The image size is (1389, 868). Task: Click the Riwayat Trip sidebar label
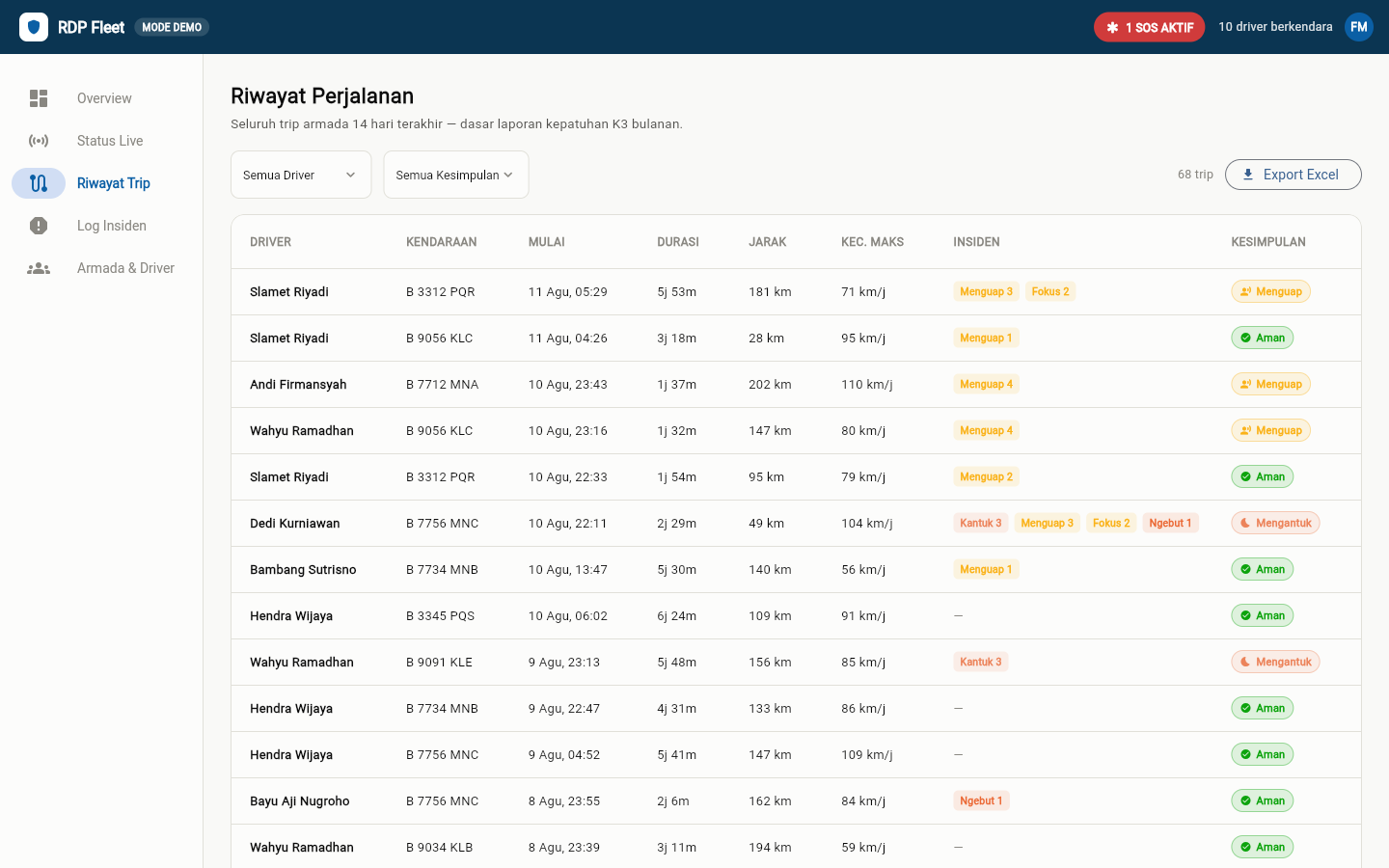click(114, 183)
